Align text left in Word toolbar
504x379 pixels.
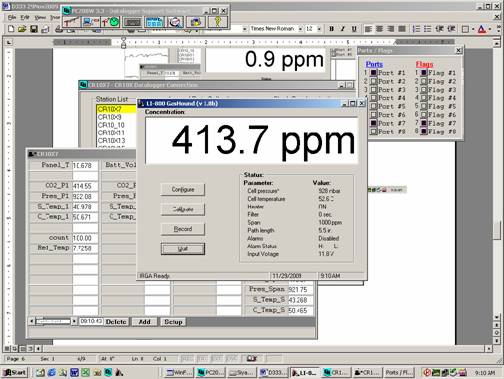[368, 29]
